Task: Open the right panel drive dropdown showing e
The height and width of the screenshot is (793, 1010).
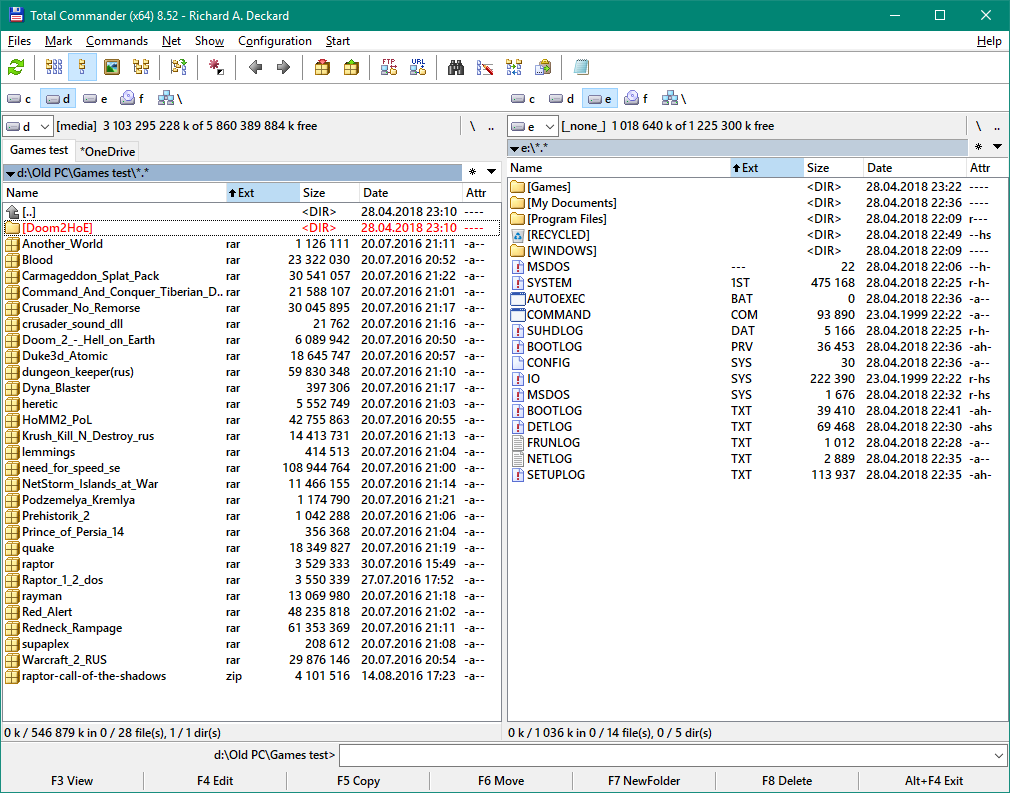Action: coord(532,126)
